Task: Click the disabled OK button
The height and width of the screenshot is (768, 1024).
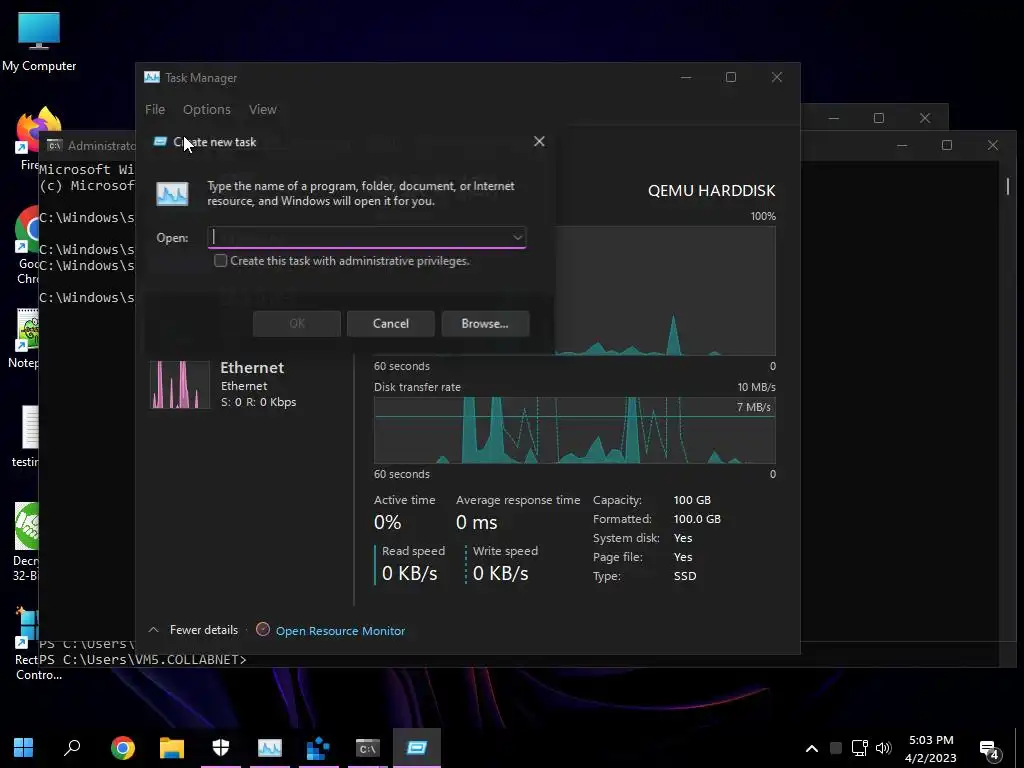Action: pos(296,323)
